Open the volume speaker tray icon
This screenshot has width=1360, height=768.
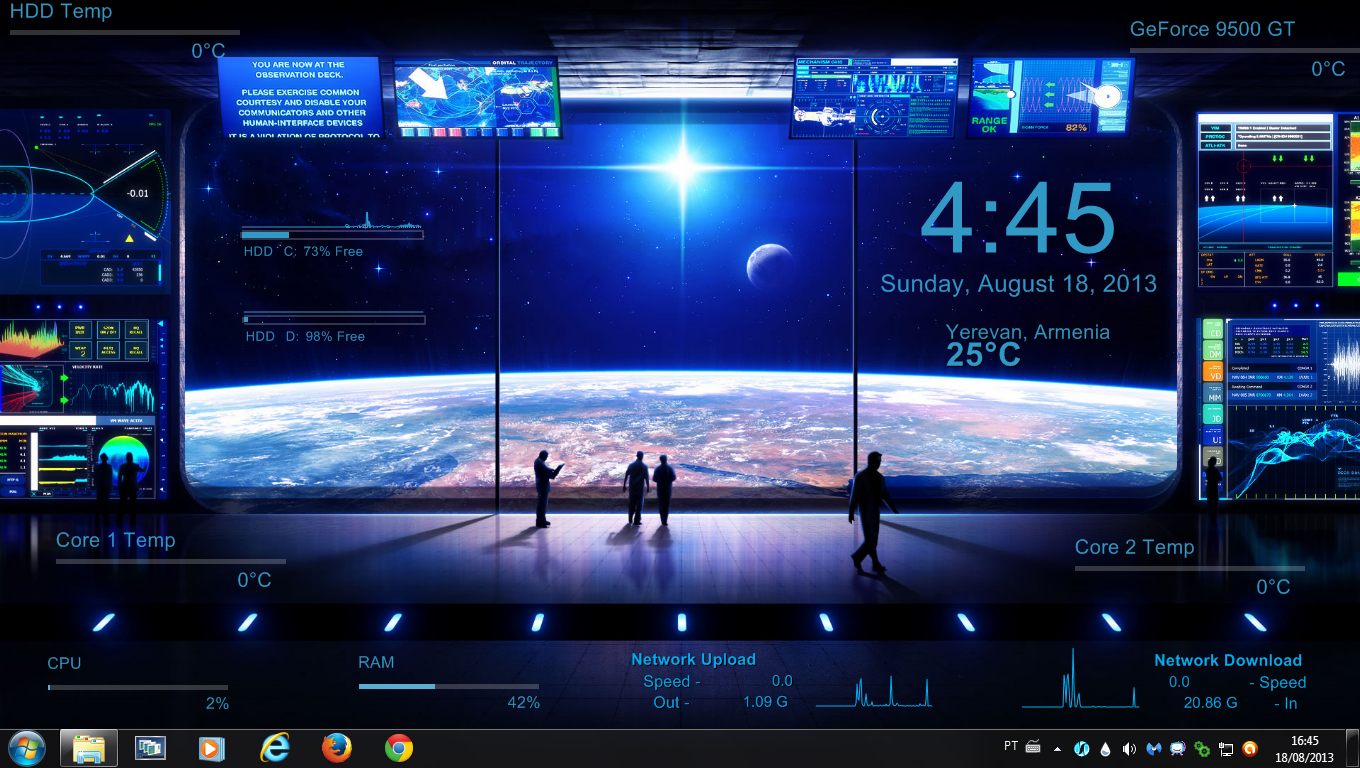(1129, 748)
